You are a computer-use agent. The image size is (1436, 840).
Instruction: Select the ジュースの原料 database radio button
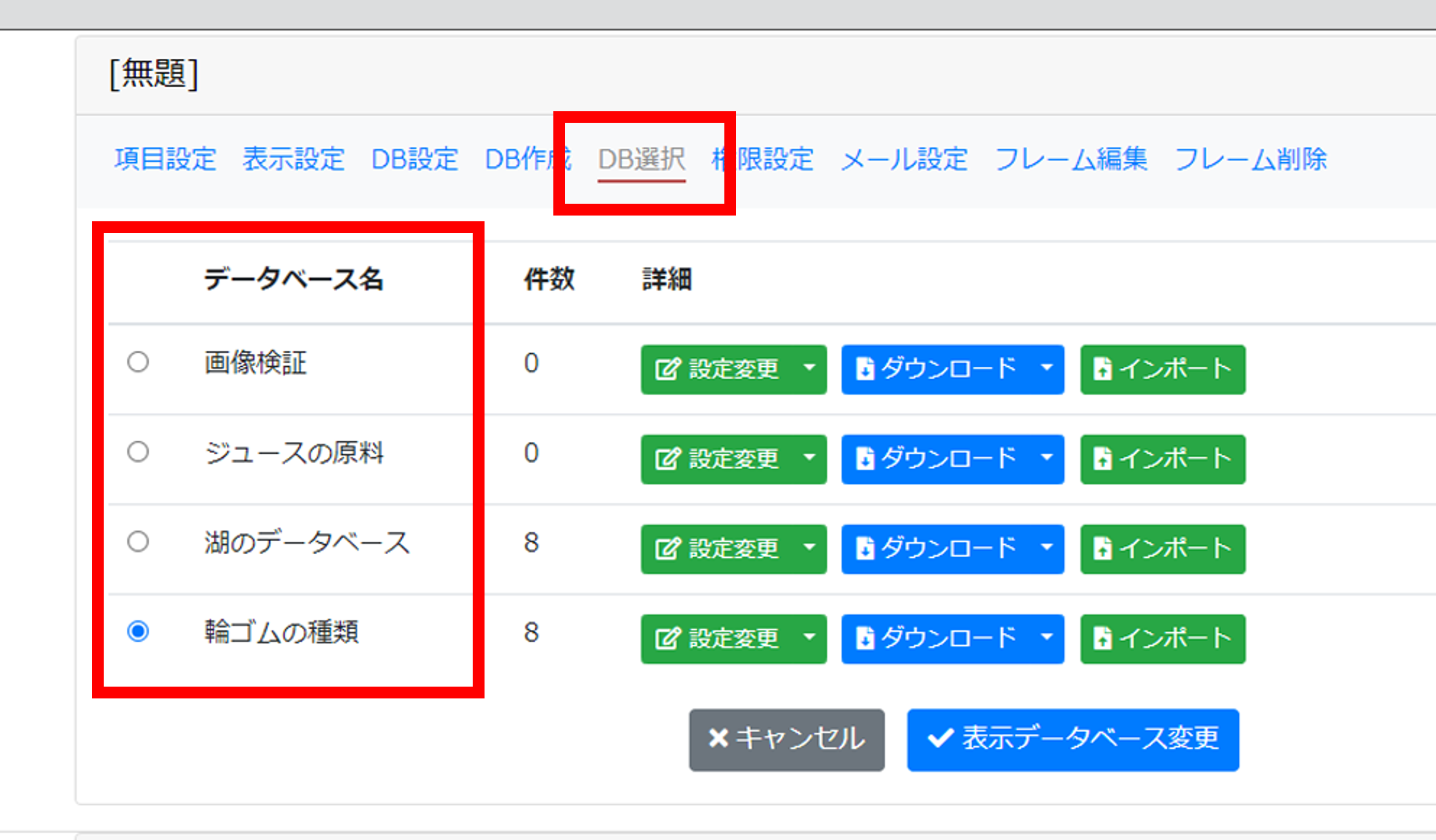pyautogui.click(x=138, y=452)
